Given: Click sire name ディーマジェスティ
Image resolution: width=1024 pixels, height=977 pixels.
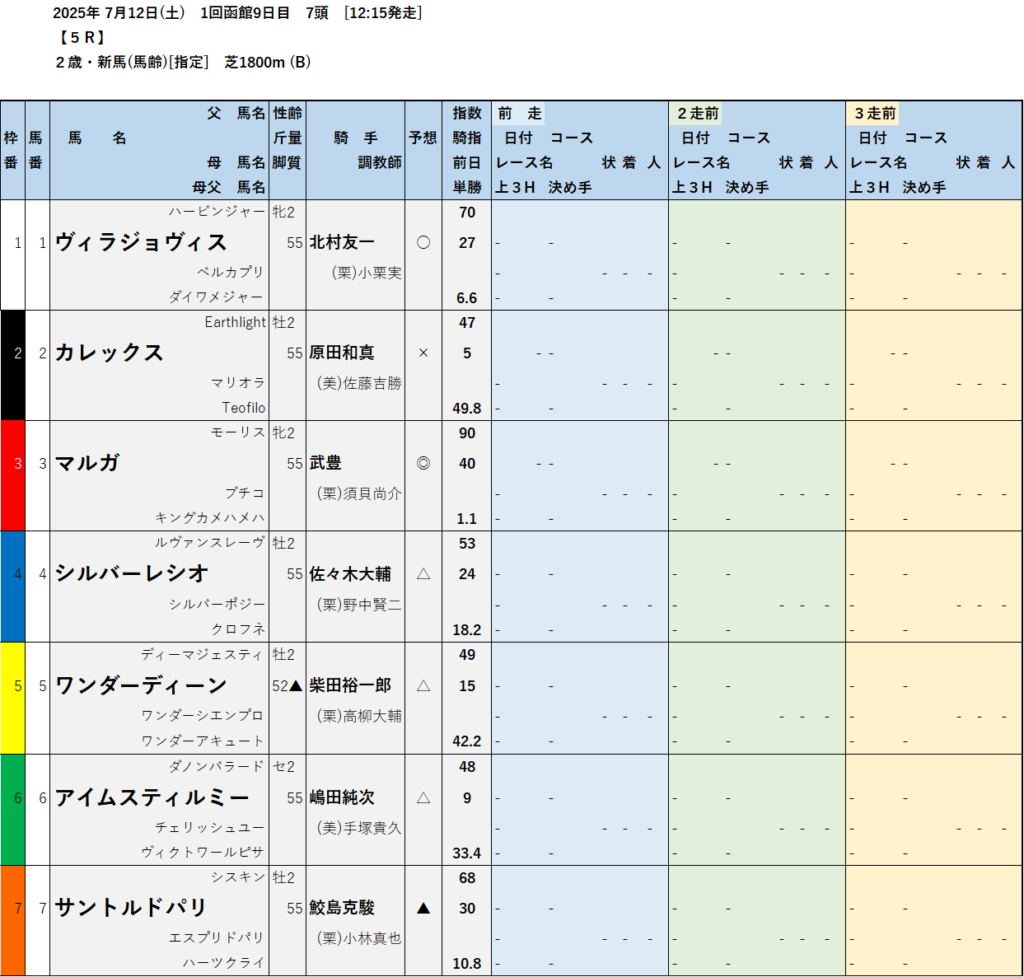Looking at the screenshot, I should (x=202, y=654).
